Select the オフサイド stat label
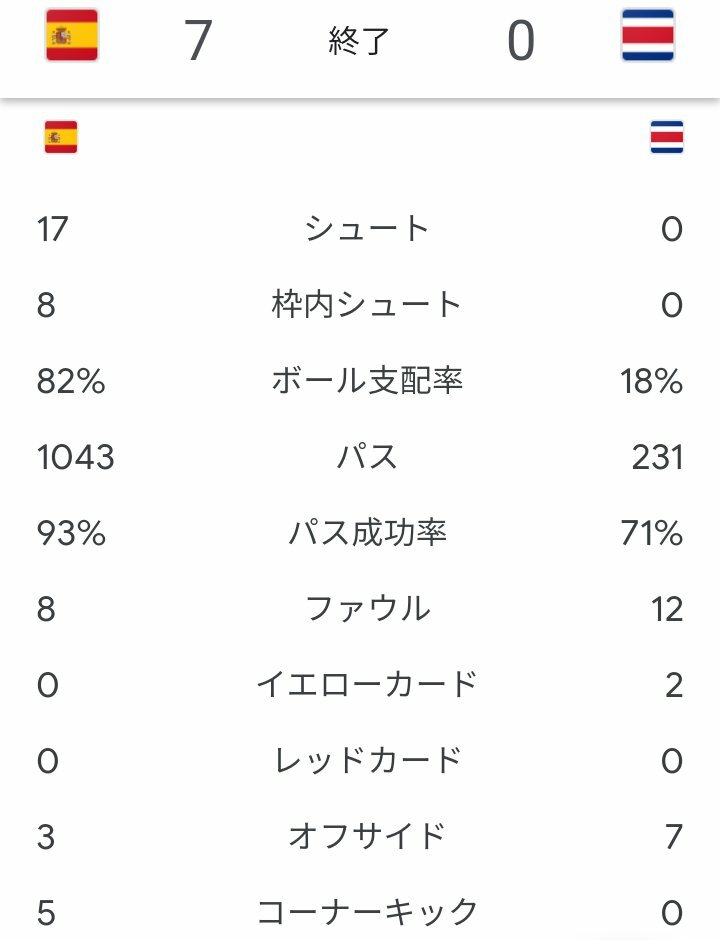Viewport: 720px width, 940px height. (x=366, y=836)
